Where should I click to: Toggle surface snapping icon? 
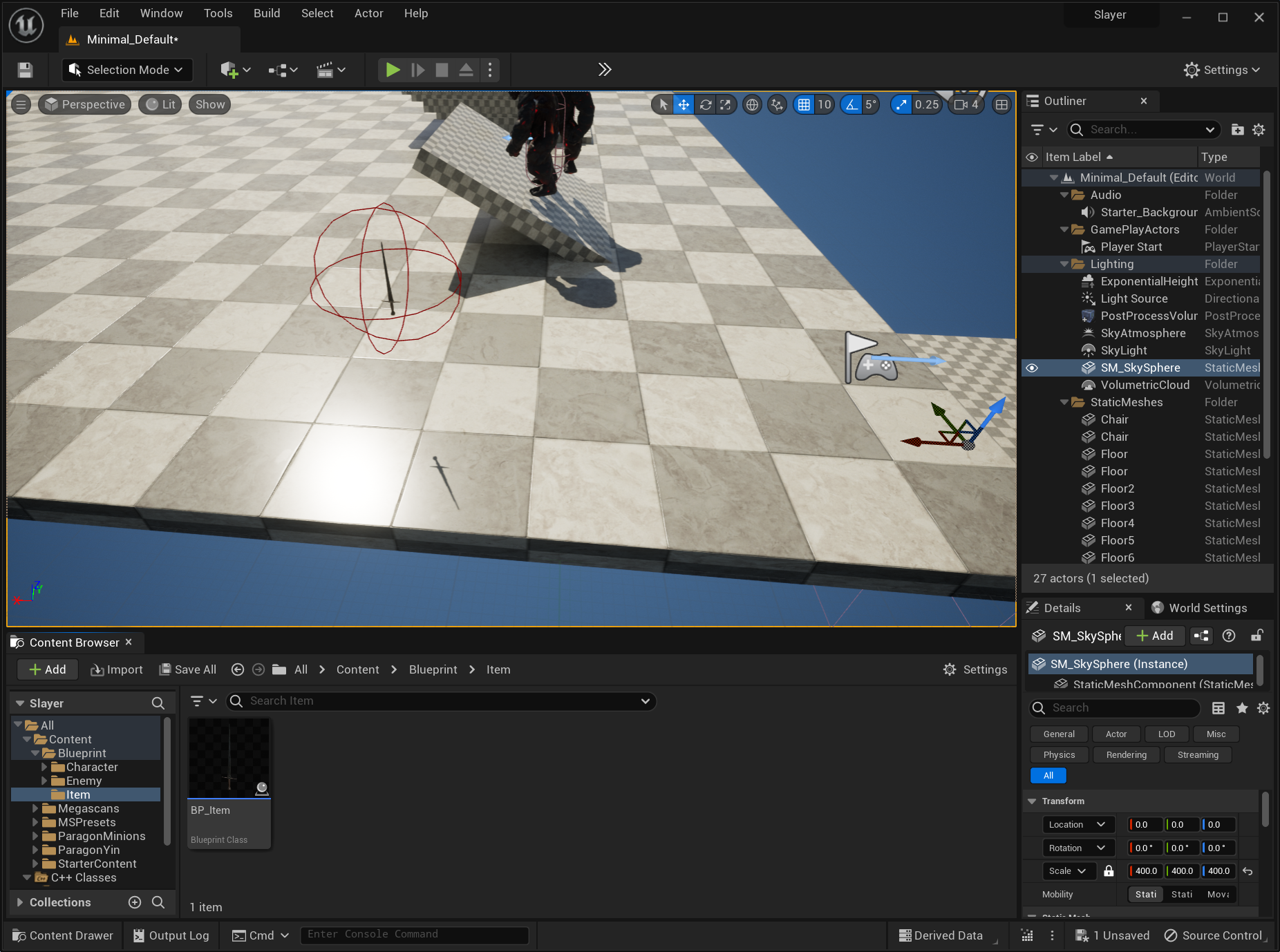[778, 104]
